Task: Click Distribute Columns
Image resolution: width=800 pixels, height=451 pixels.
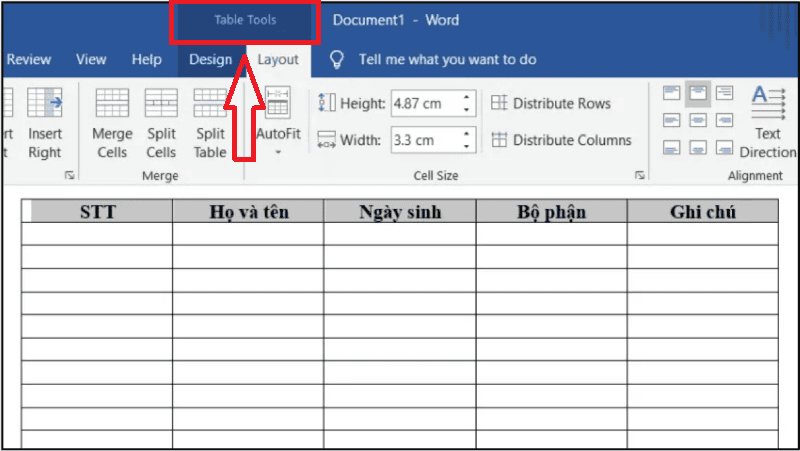Action: click(561, 140)
